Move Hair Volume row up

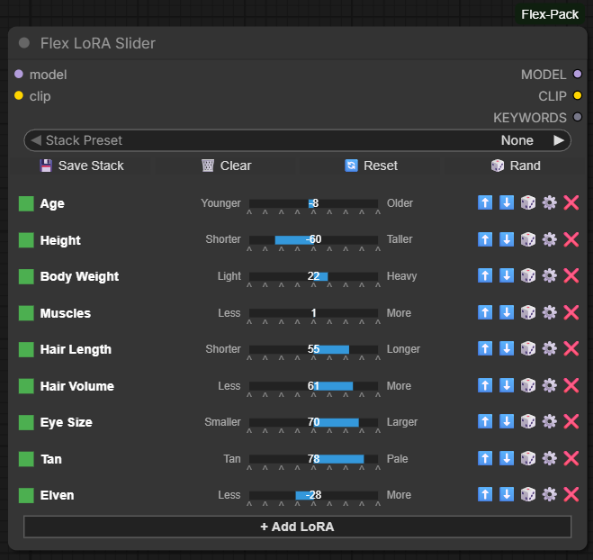[485, 386]
